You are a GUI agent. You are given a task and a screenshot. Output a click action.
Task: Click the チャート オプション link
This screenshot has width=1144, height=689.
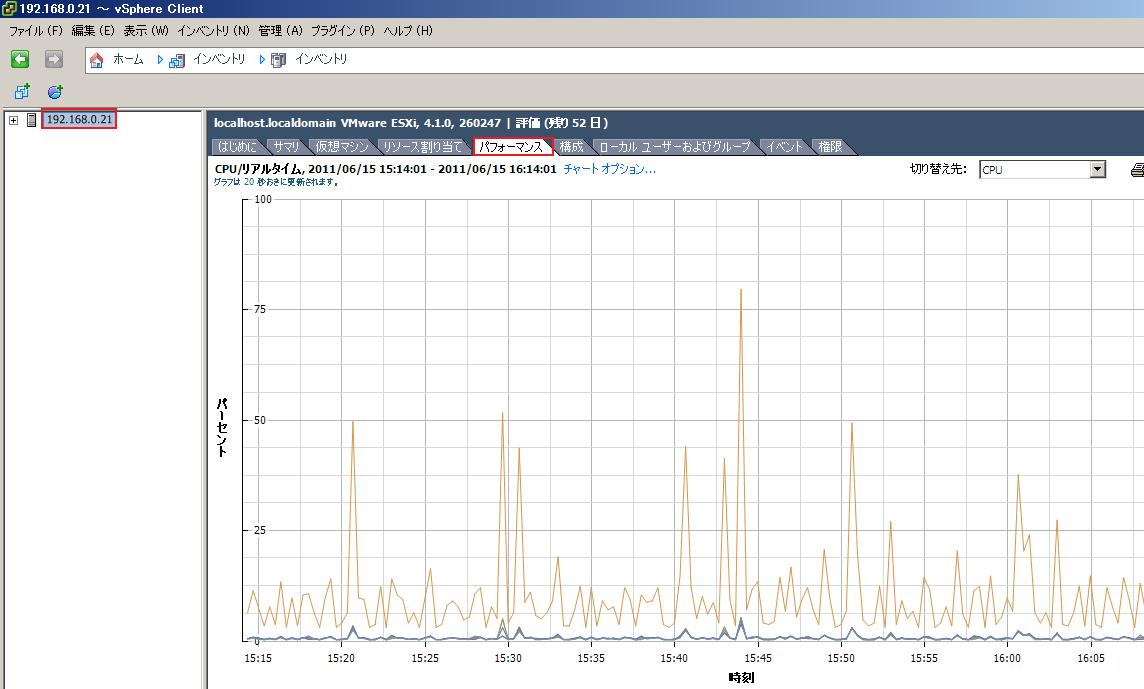pos(609,169)
